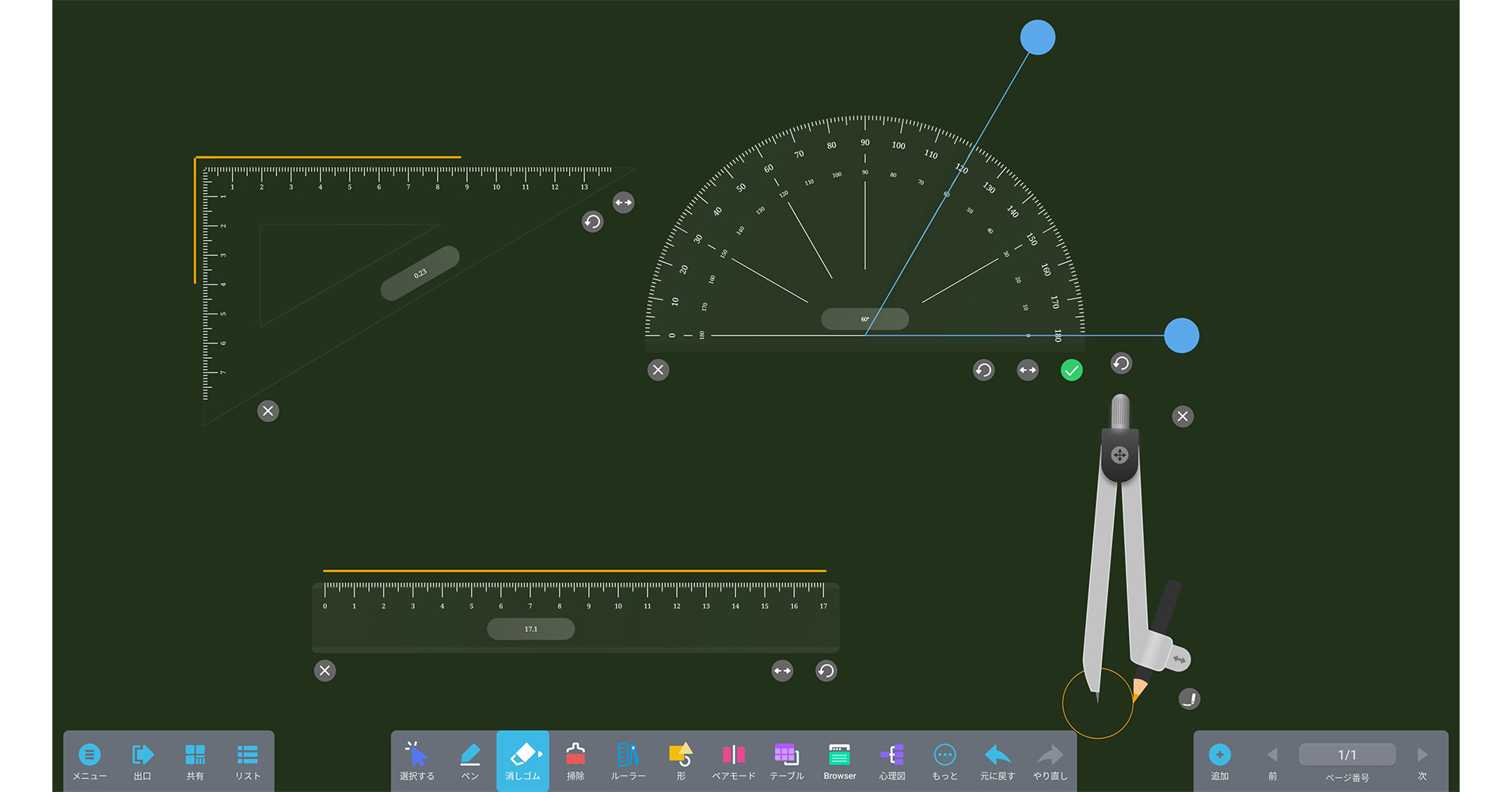1512x792 pixels.
Task: Enable ペアモード pair mode
Action: (x=734, y=761)
